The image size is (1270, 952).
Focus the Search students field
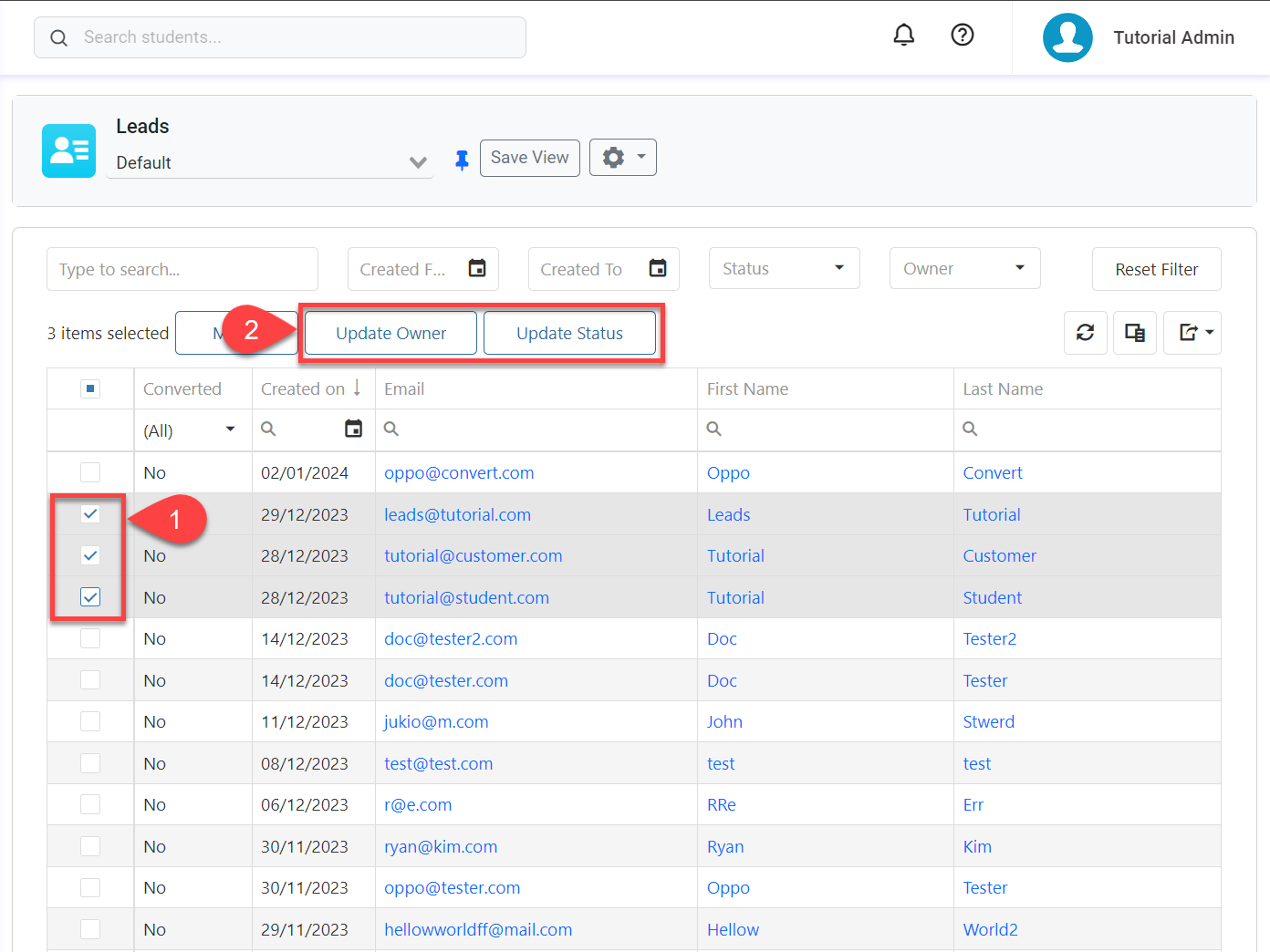coord(280,37)
